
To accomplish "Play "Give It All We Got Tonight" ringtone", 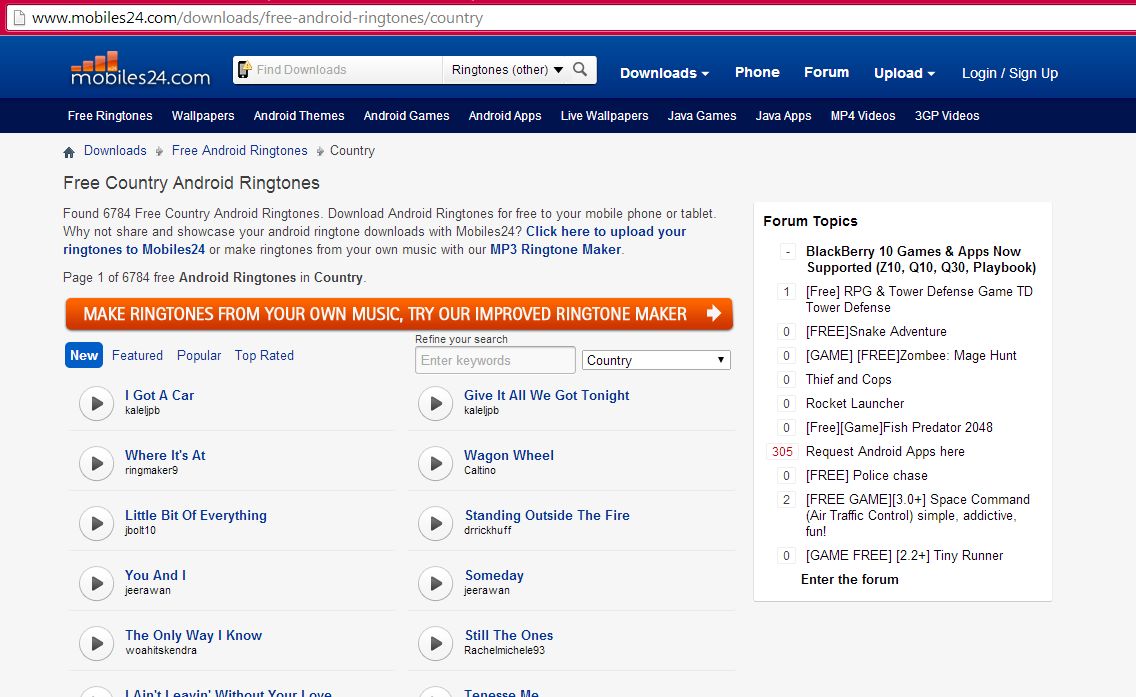I will pyautogui.click(x=435, y=404).
